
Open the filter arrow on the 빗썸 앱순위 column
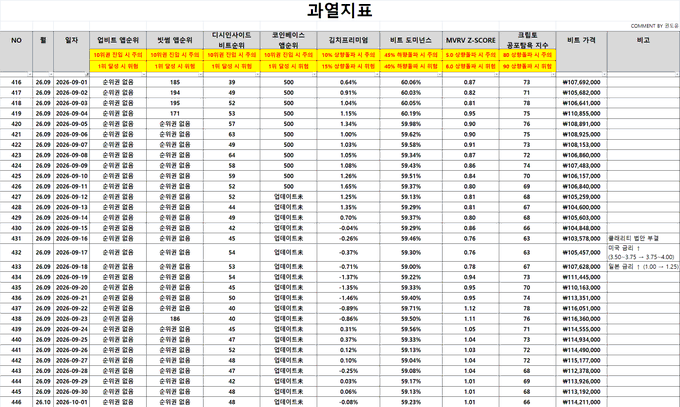tap(200, 75)
